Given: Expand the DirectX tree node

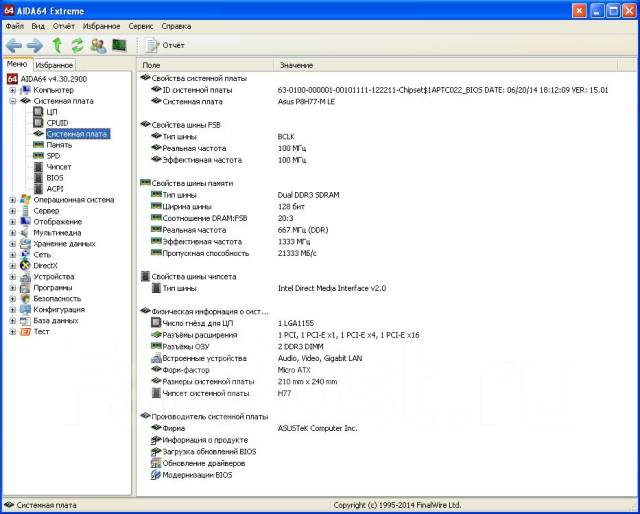Looking at the screenshot, I should 13,266.
